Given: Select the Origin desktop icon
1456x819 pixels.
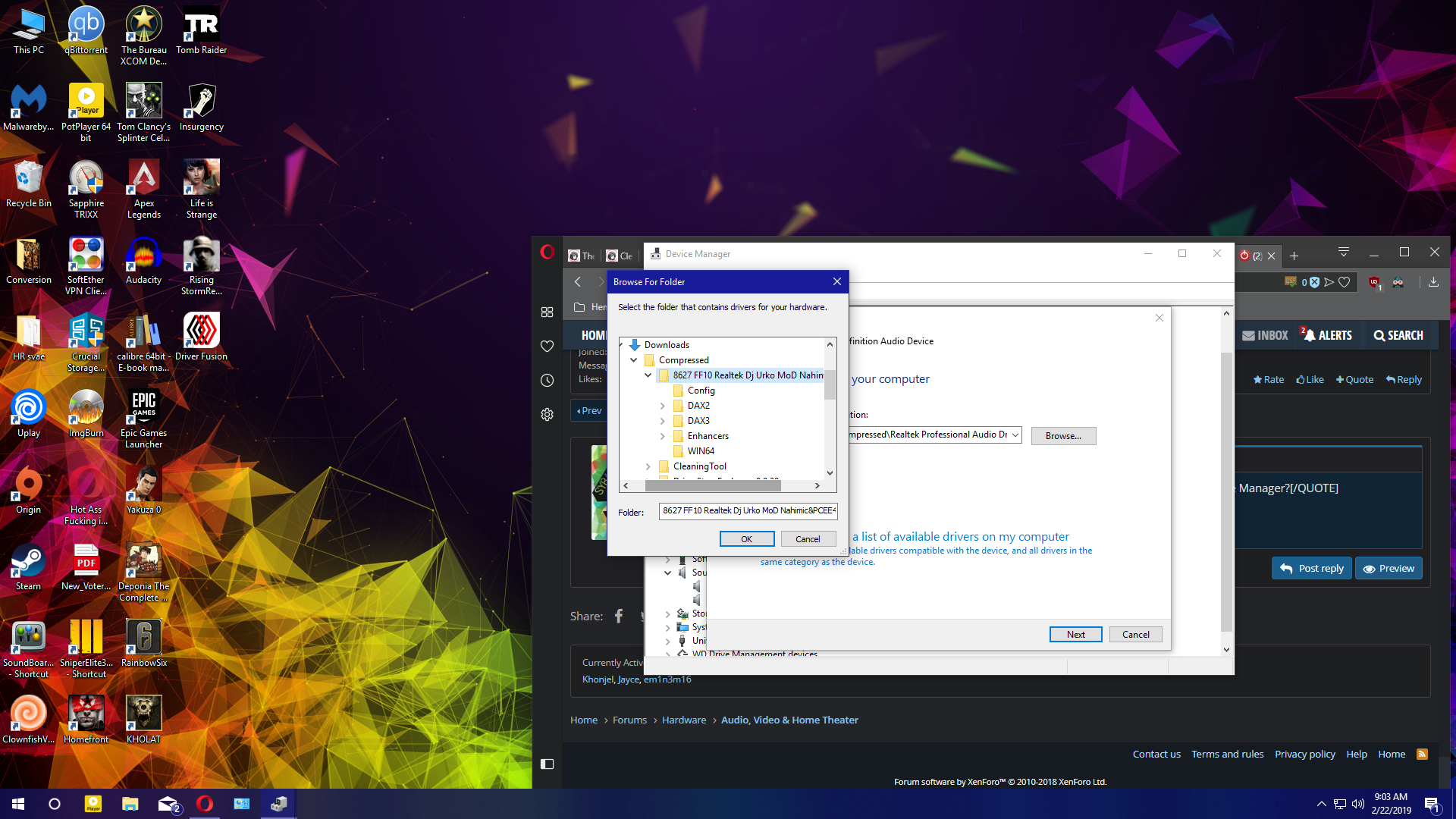Looking at the screenshot, I should (x=29, y=490).
